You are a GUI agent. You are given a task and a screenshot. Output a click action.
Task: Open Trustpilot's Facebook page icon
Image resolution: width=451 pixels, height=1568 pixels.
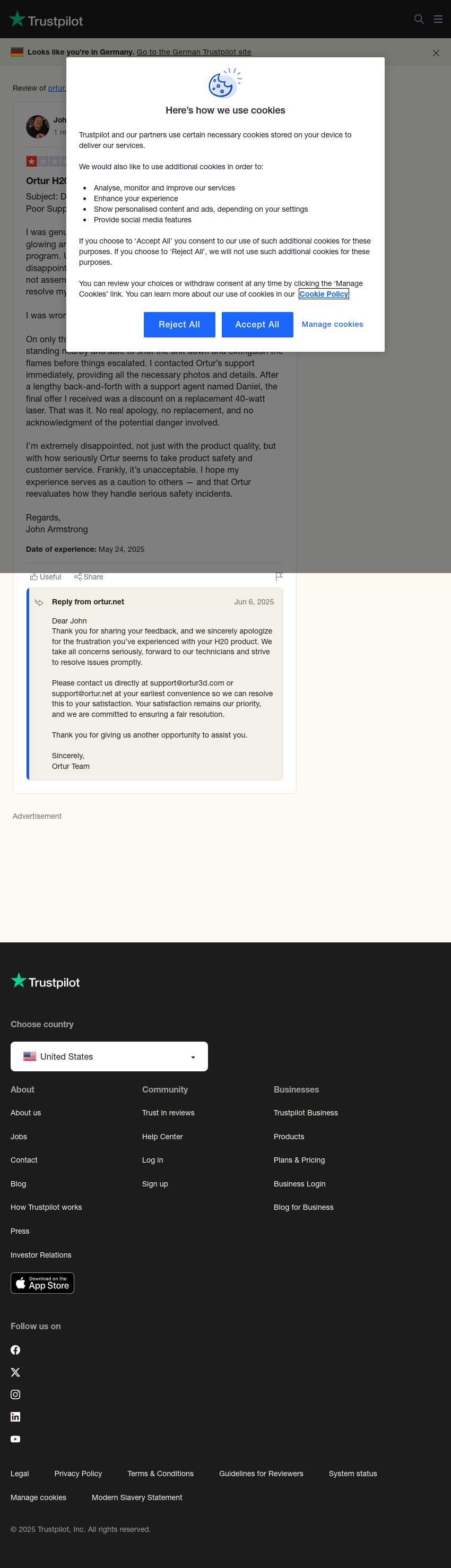pyautogui.click(x=15, y=1350)
